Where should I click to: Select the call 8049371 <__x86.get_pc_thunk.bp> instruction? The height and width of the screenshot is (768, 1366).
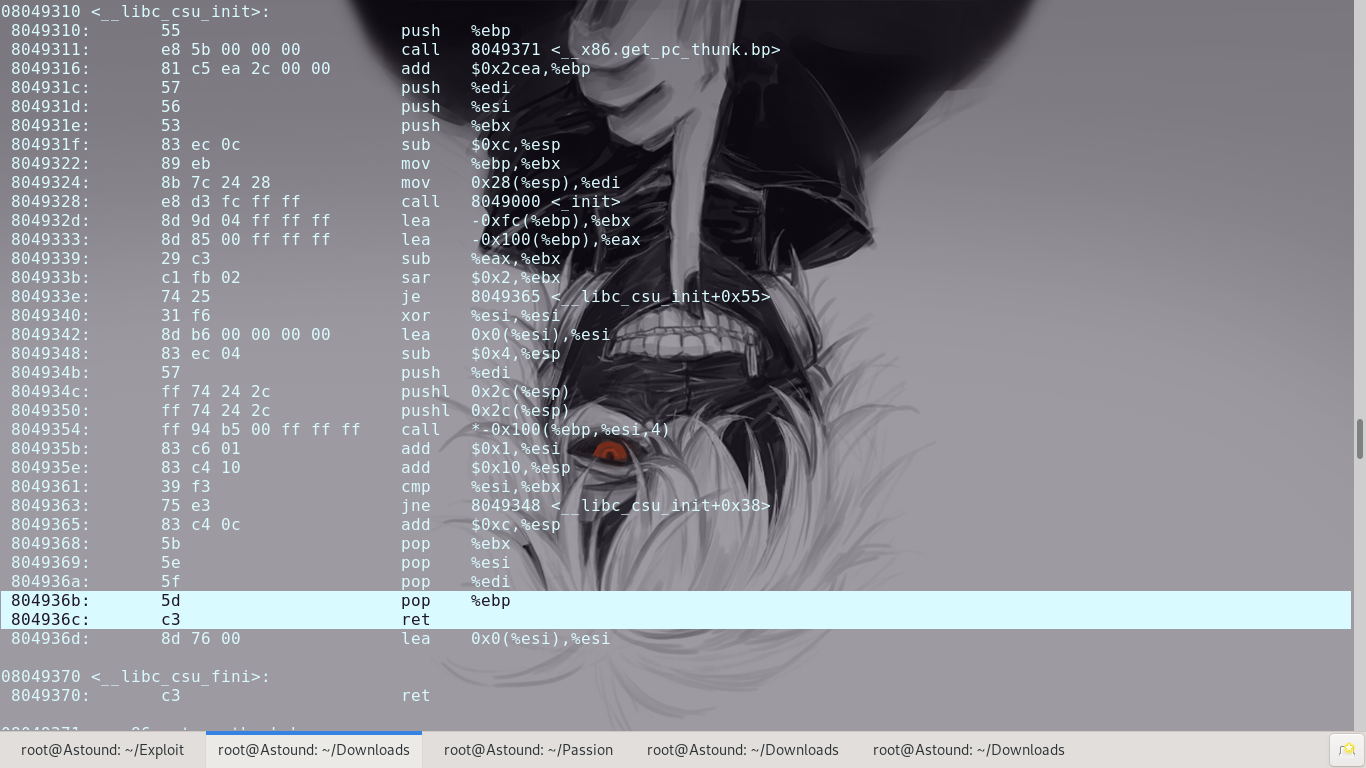590,50
